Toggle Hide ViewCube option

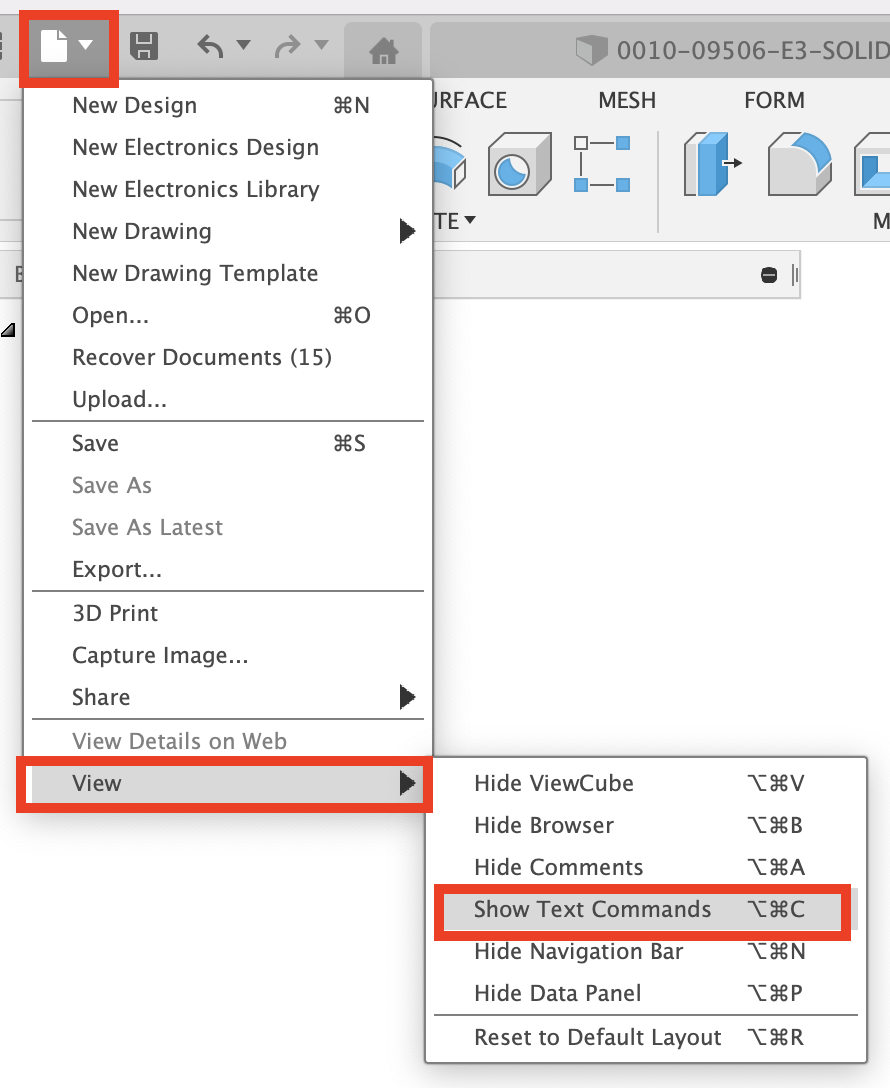553,784
